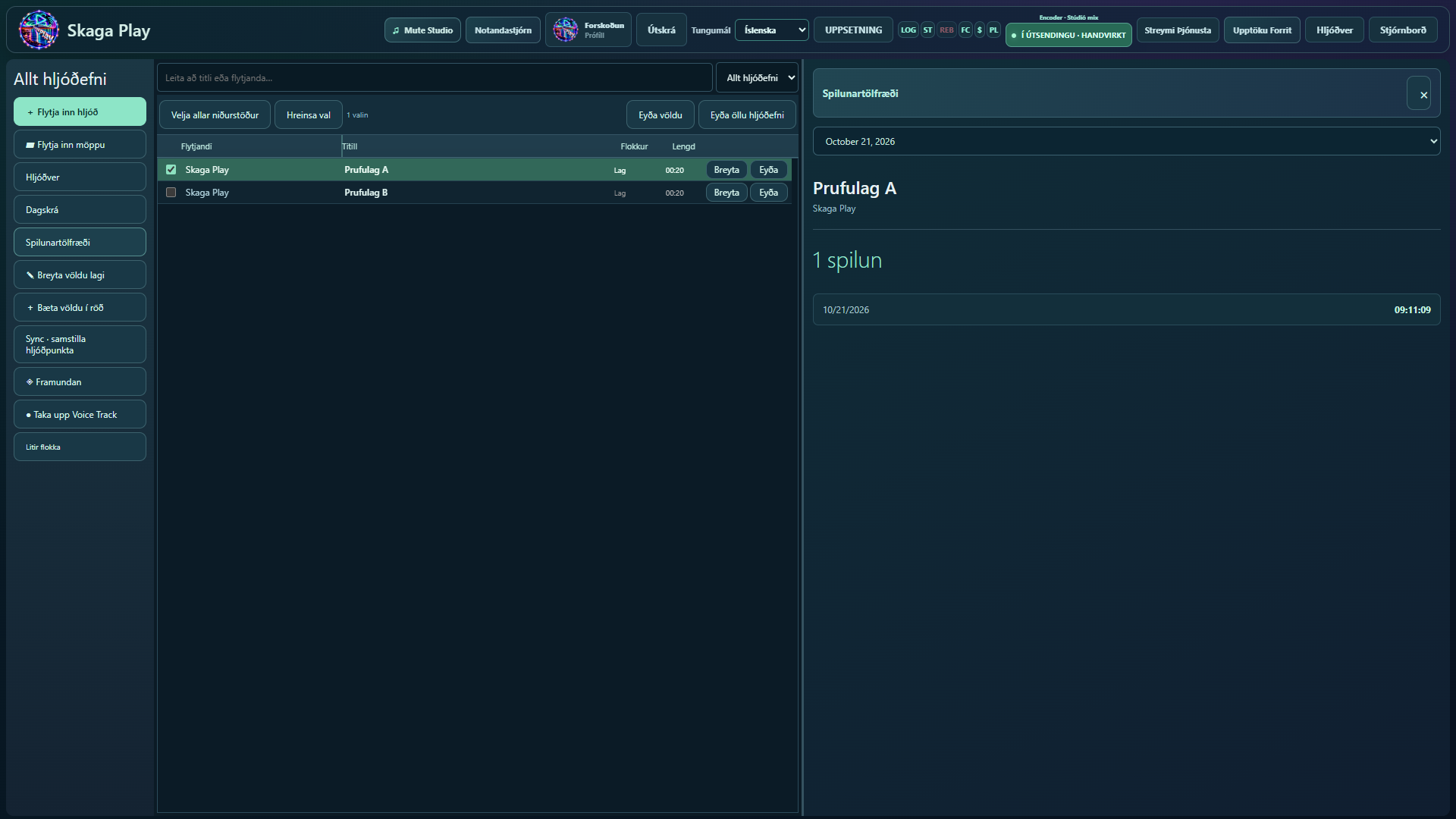Click Eyða völdu button
Image resolution: width=1456 pixels, height=819 pixels.
click(660, 115)
